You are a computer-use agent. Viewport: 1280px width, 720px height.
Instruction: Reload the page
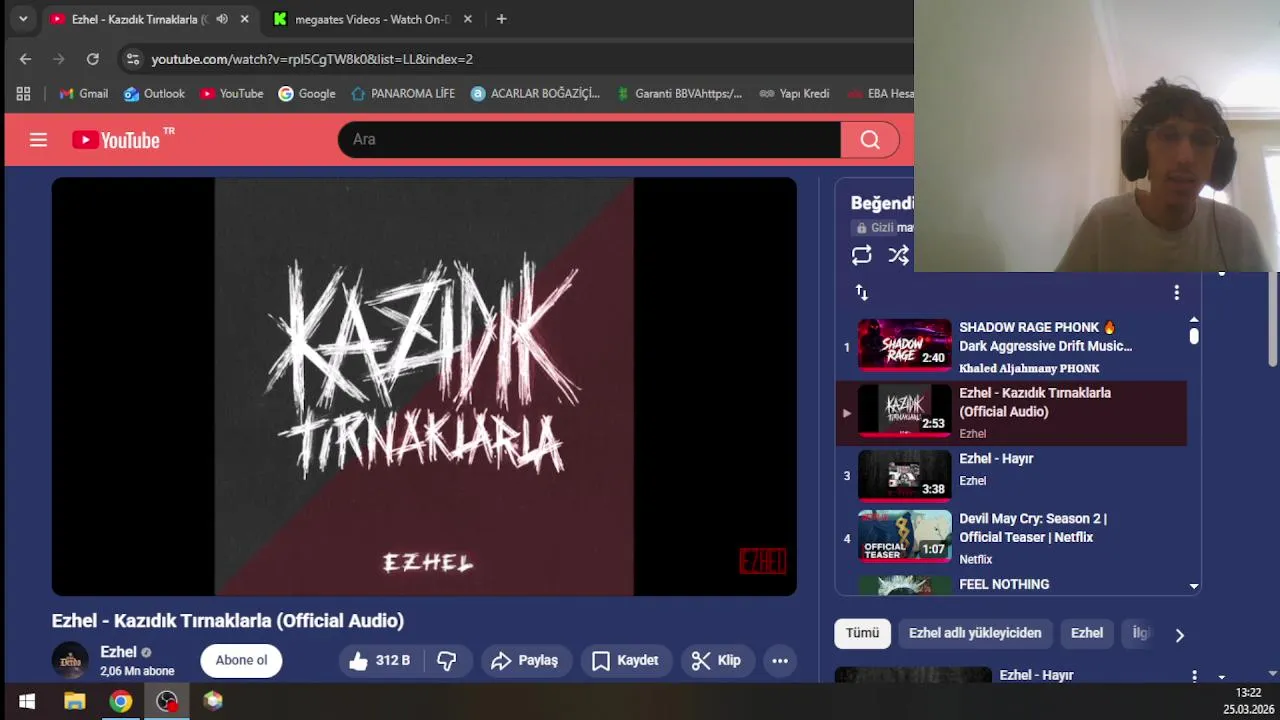[x=92, y=59]
